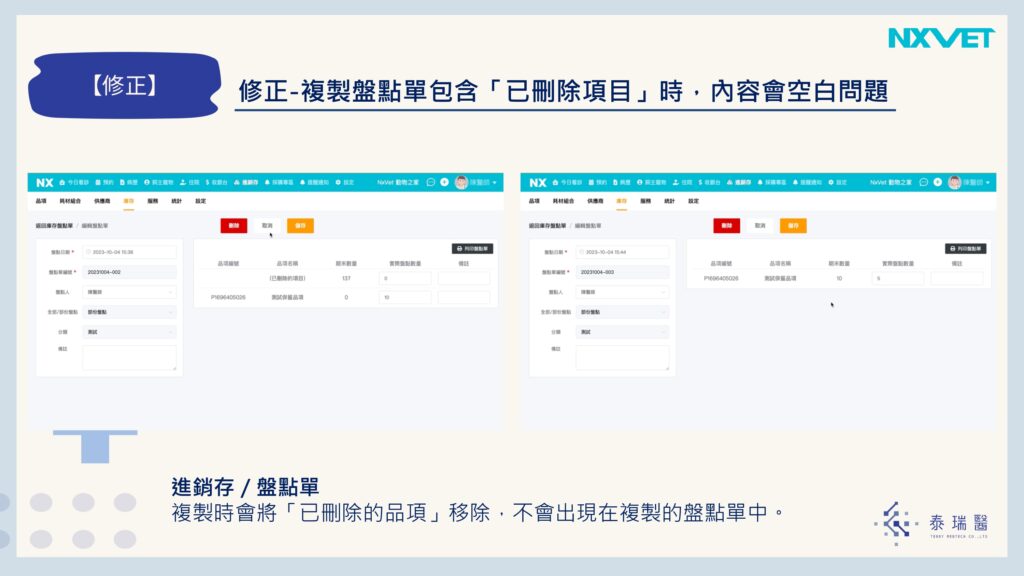Switch to 供應商 tab in left screenshot
1024x576 pixels.
click(102, 201)
